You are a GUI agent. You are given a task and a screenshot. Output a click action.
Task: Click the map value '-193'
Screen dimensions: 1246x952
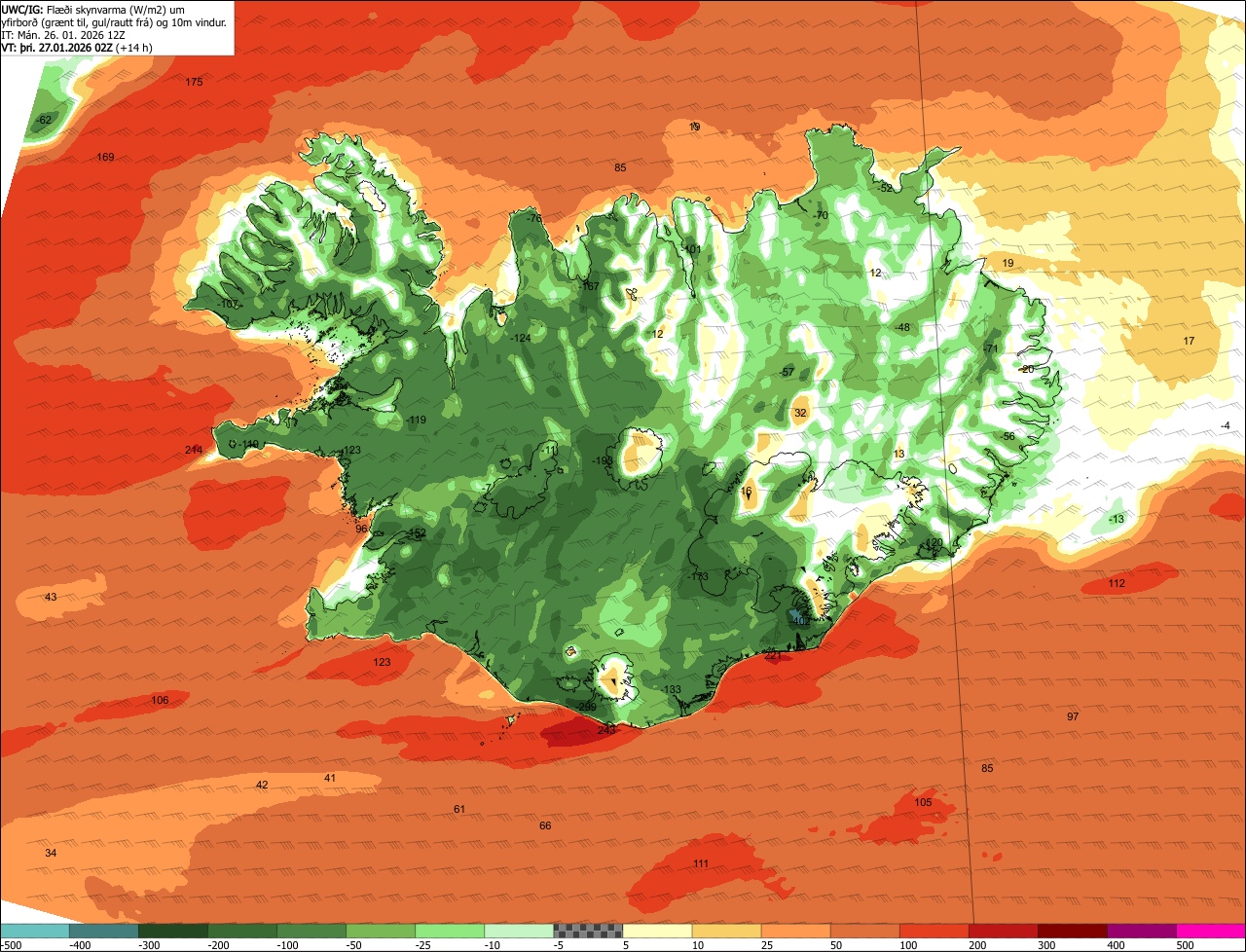coord(603,459)
